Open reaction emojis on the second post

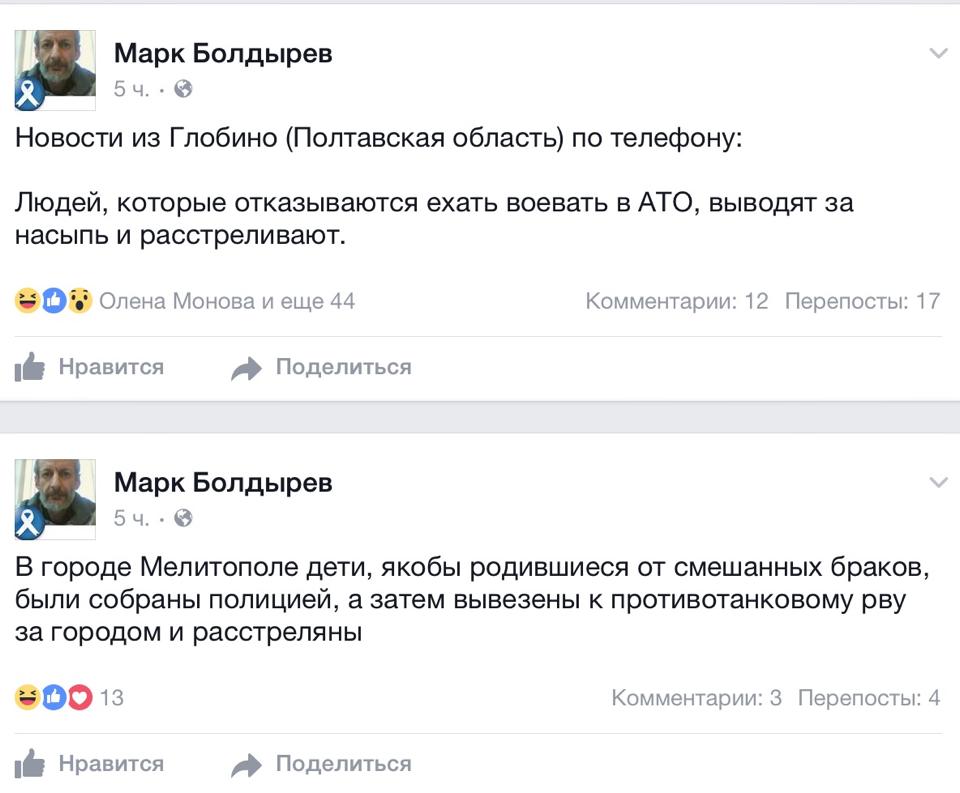point(54,697)
